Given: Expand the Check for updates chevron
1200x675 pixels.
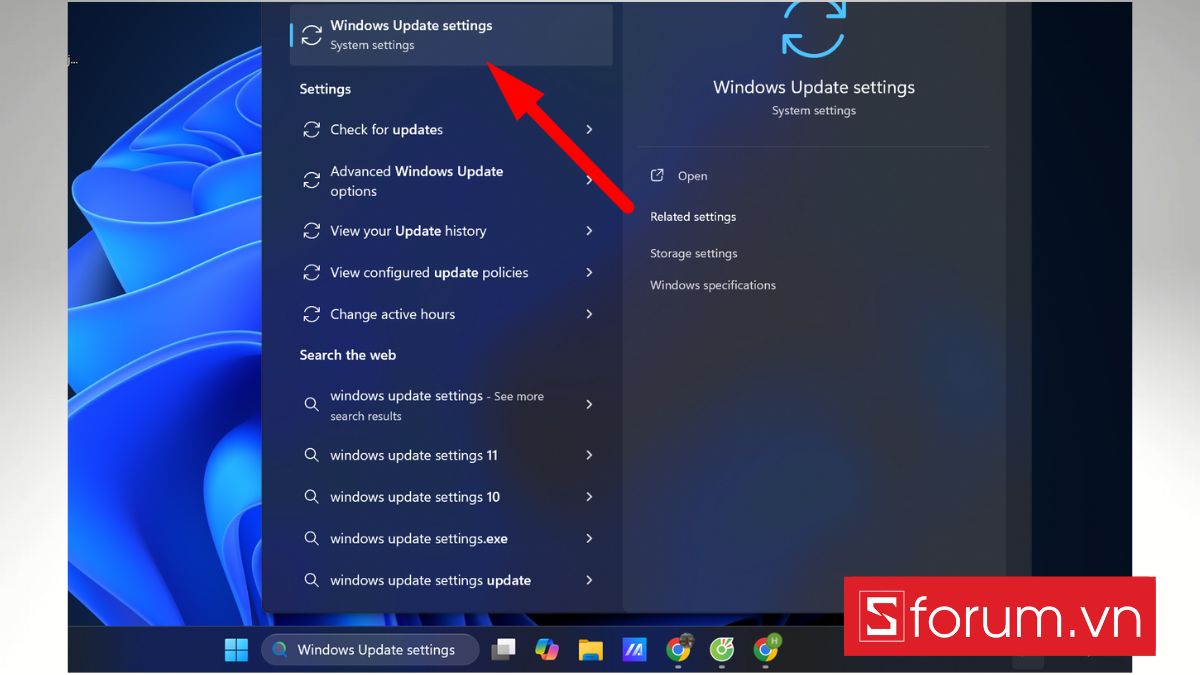Looking at the screenshot, I should pos(589,130).
